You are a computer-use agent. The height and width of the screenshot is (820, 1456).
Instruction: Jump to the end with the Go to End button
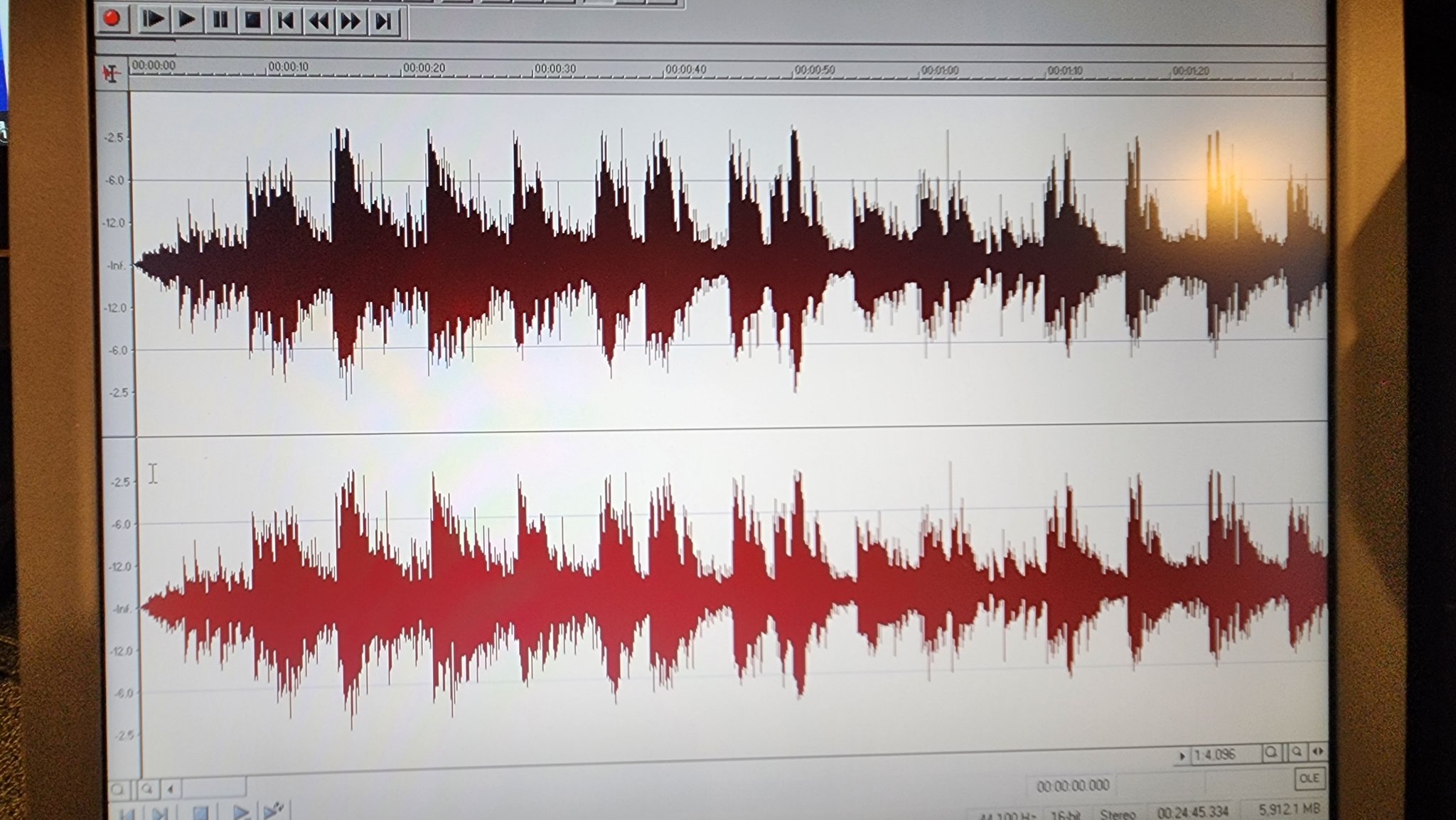(x=383, y=22)
